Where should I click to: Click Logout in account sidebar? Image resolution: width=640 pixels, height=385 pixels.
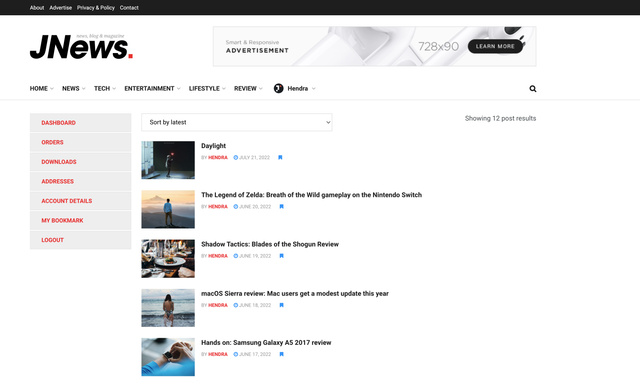(80, 240)
